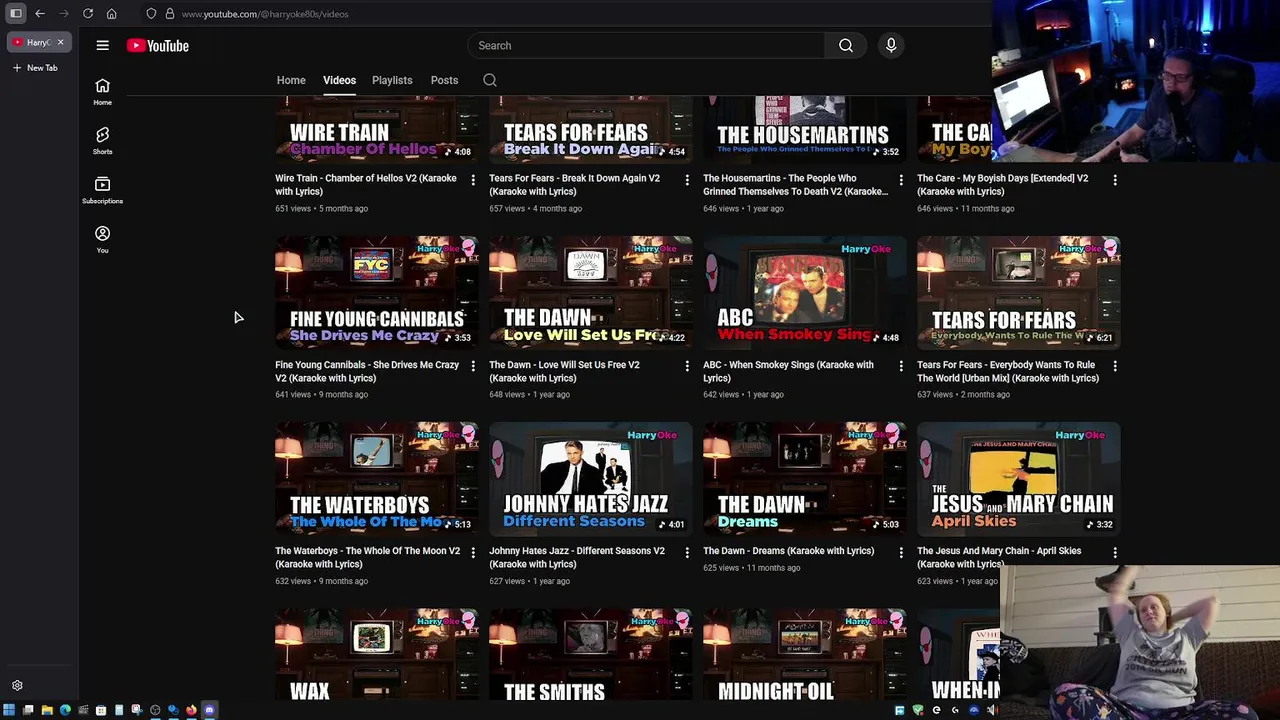Image resolution: width=1280 pixels, height=720 pixels.
Task: Close the HarryOke browser tab
Action: (x=60, y=42)
